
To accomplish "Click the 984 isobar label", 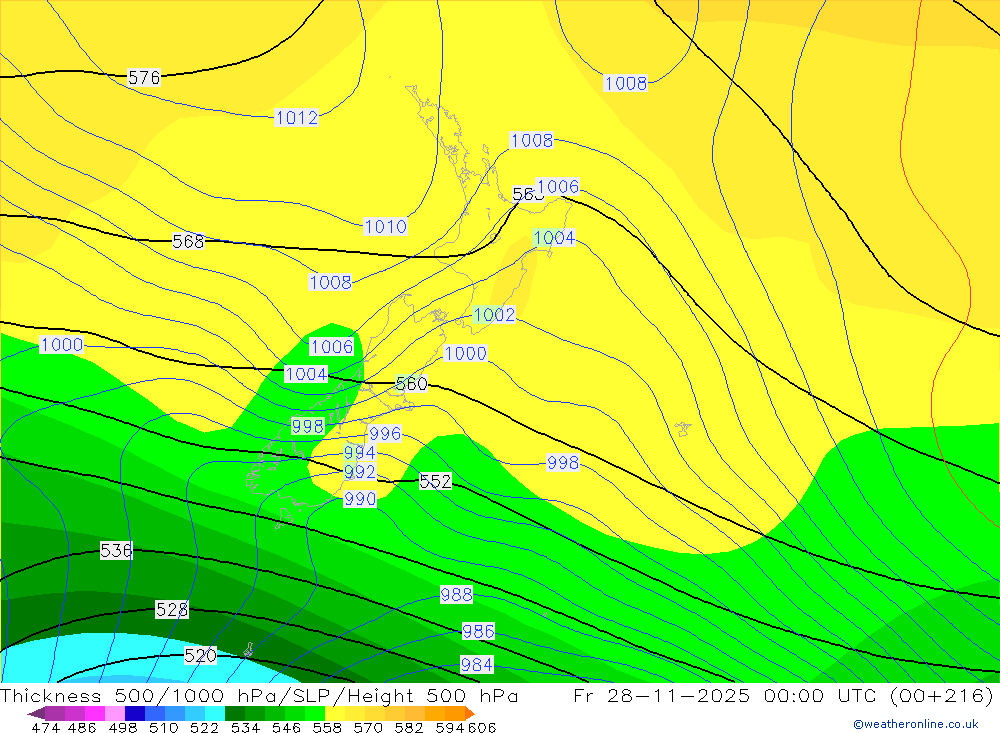I will (x=476, y=665).
